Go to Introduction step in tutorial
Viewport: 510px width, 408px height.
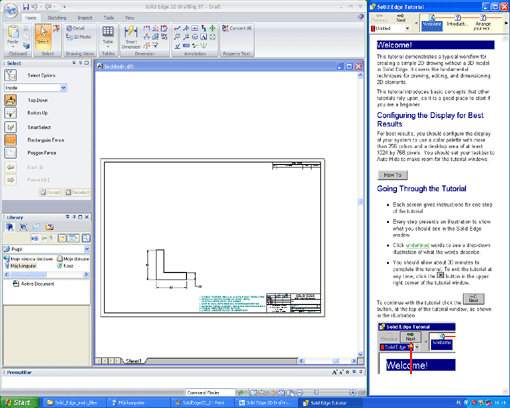(x=457, y=21)
